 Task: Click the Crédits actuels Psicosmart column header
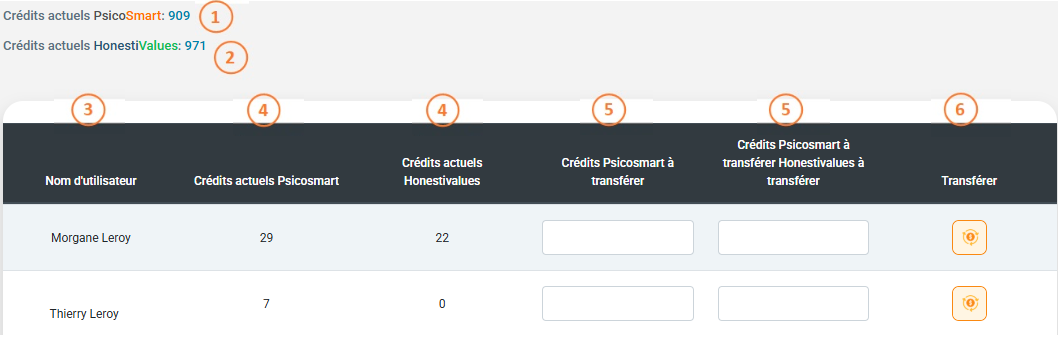pos(267,180)
